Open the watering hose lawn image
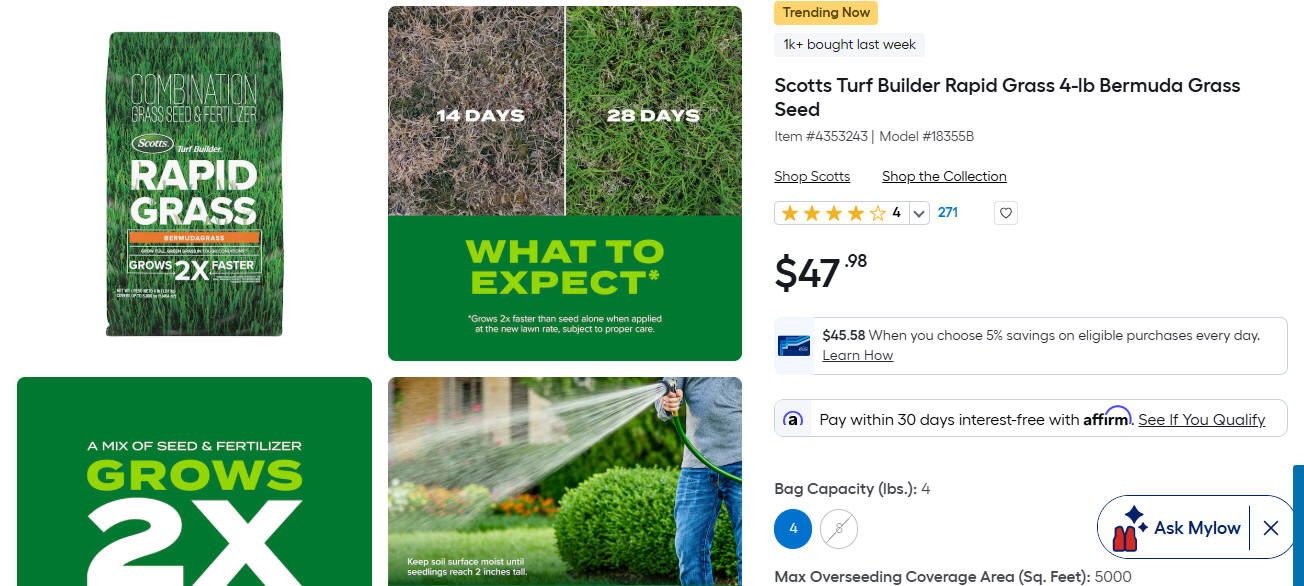 pyautogui.click(x=565, y=481)
